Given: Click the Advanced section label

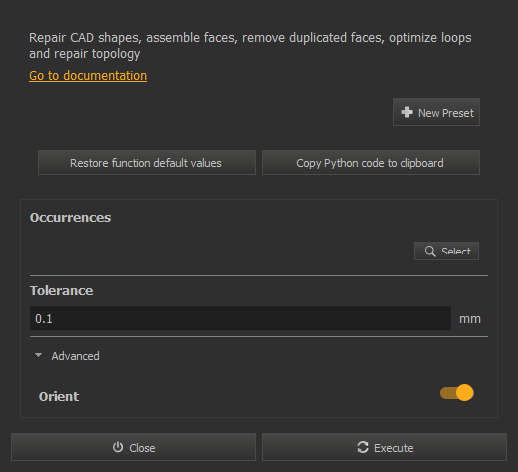Looking at the screenshot, I should 75,356.
